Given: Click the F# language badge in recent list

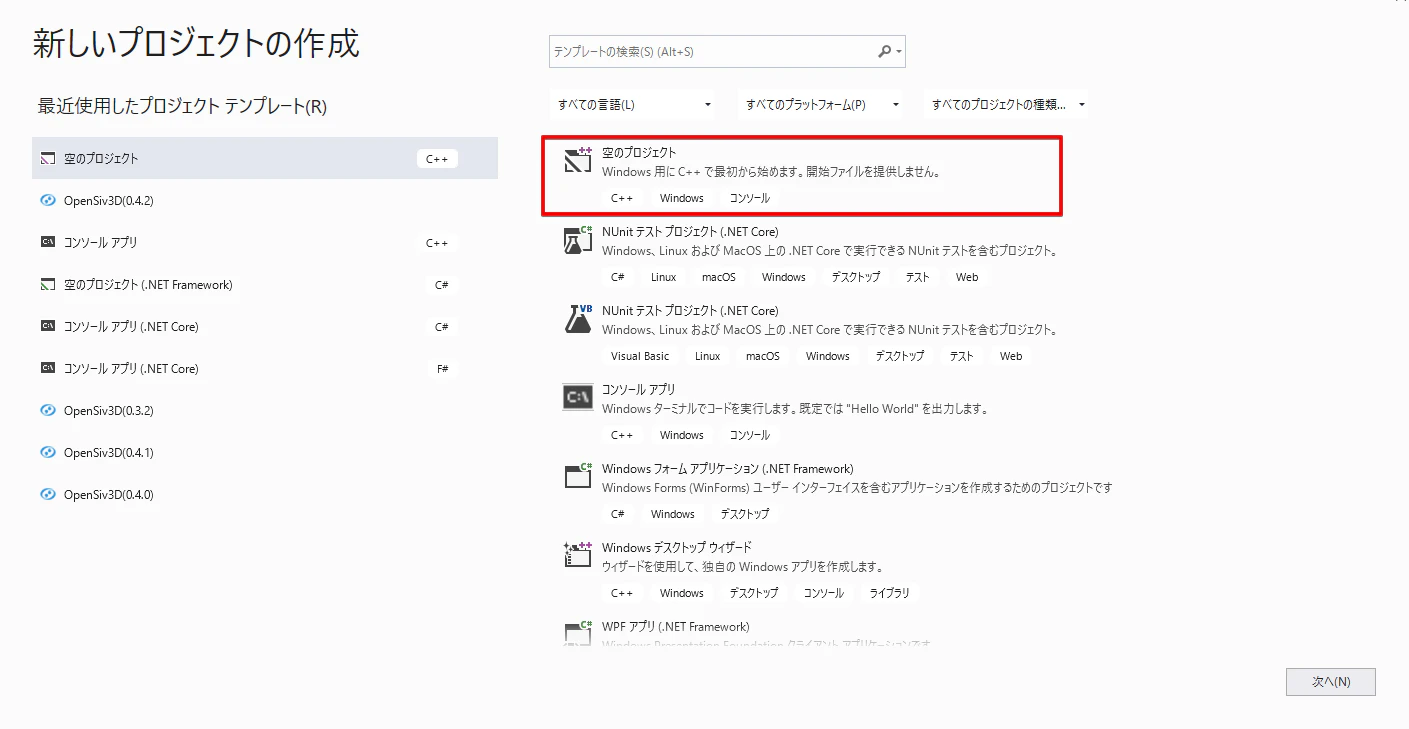Looking at the screenshot, I should point(442,369).
